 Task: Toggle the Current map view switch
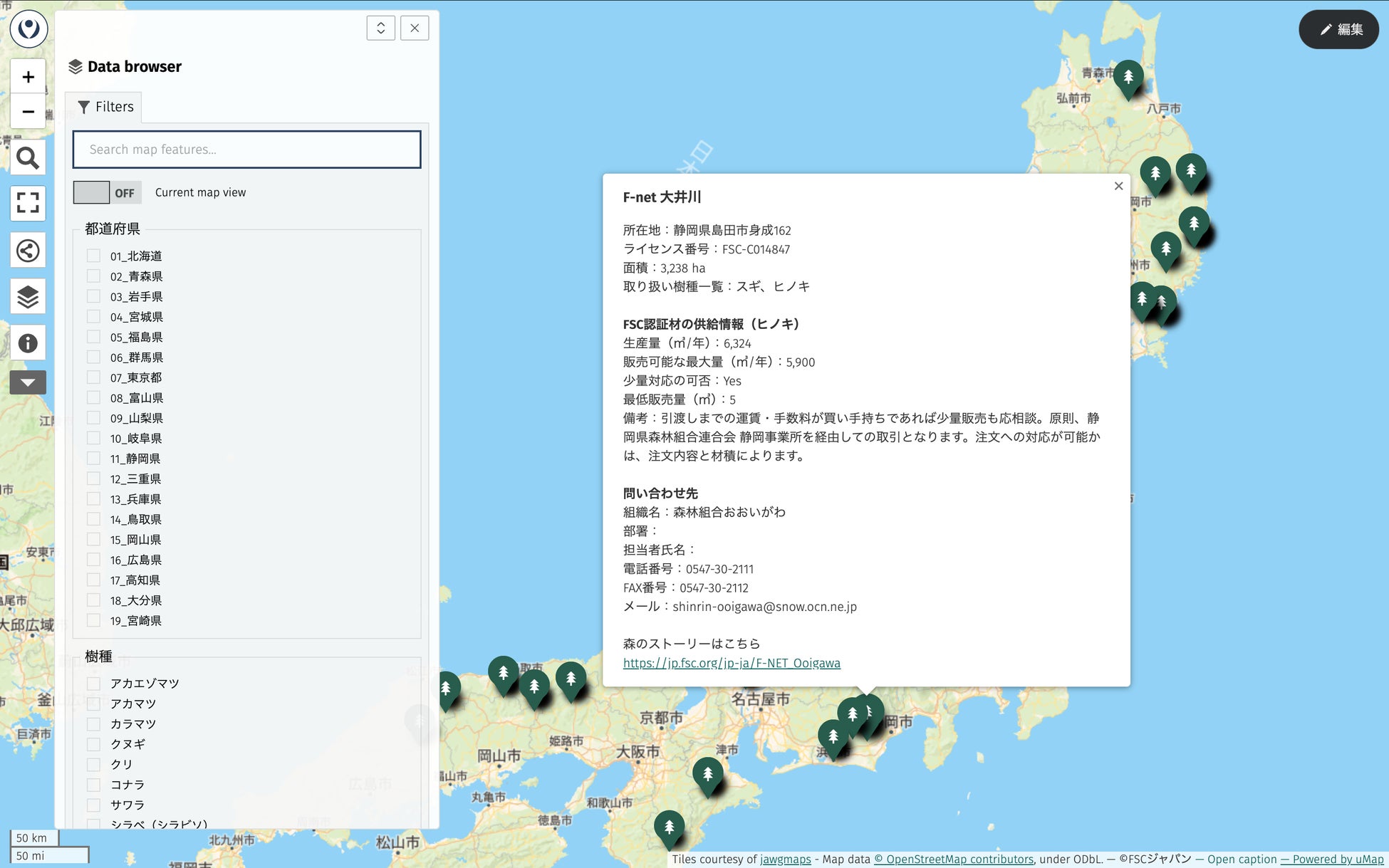point(107,192)
